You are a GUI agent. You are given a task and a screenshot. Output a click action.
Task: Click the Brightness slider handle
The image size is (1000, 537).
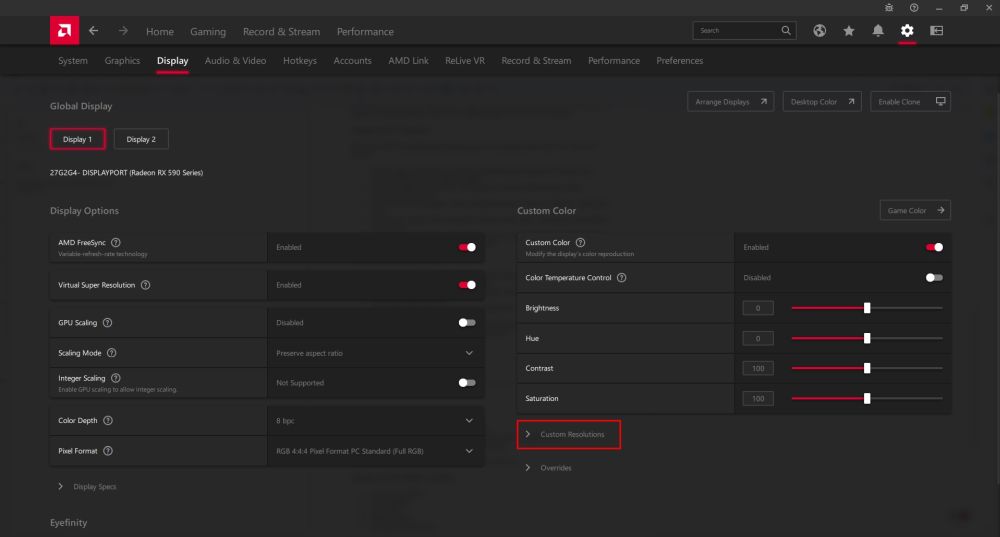pyautogui.click(x=867, y=308)
